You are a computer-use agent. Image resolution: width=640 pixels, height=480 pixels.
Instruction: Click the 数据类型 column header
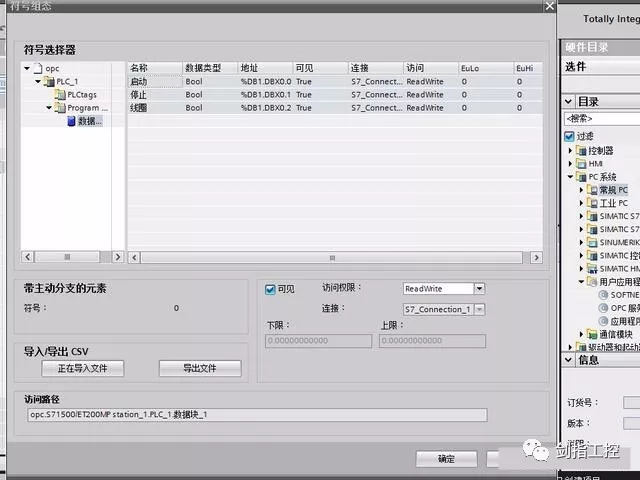coord(205,68)
